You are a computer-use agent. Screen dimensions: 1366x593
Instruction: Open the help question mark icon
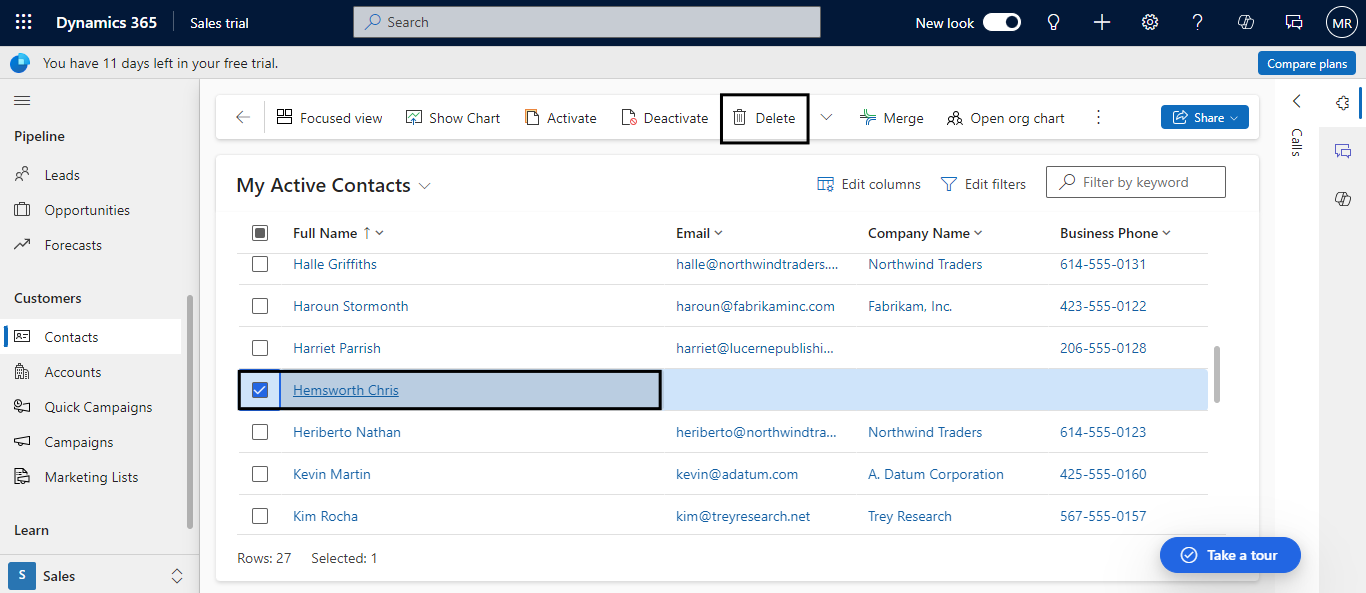1198,22
